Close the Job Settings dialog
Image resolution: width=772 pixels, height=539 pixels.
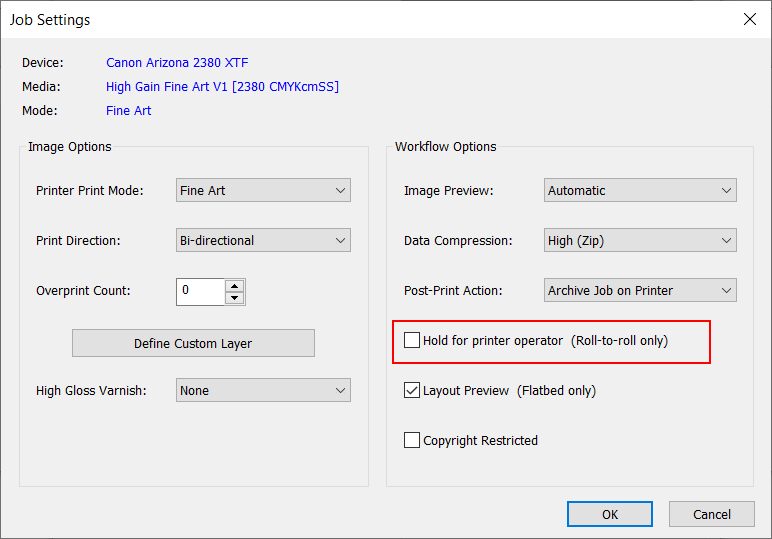point(749,19)
